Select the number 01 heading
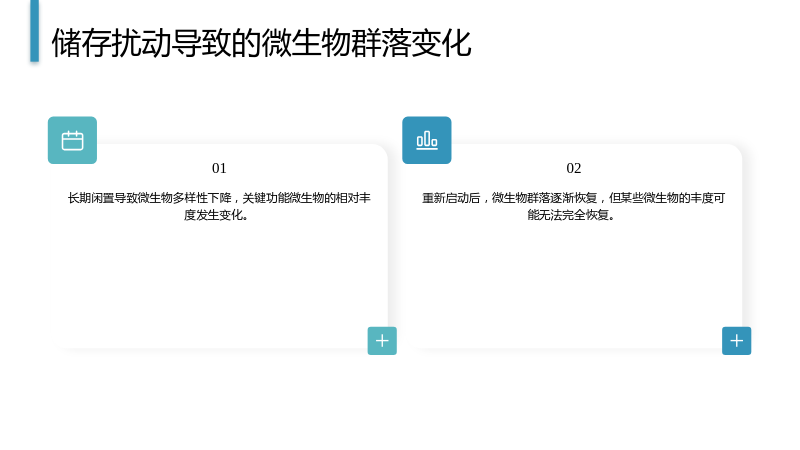Image resolution: width=800 pixels, height=450 pixels. click(219, 168)
